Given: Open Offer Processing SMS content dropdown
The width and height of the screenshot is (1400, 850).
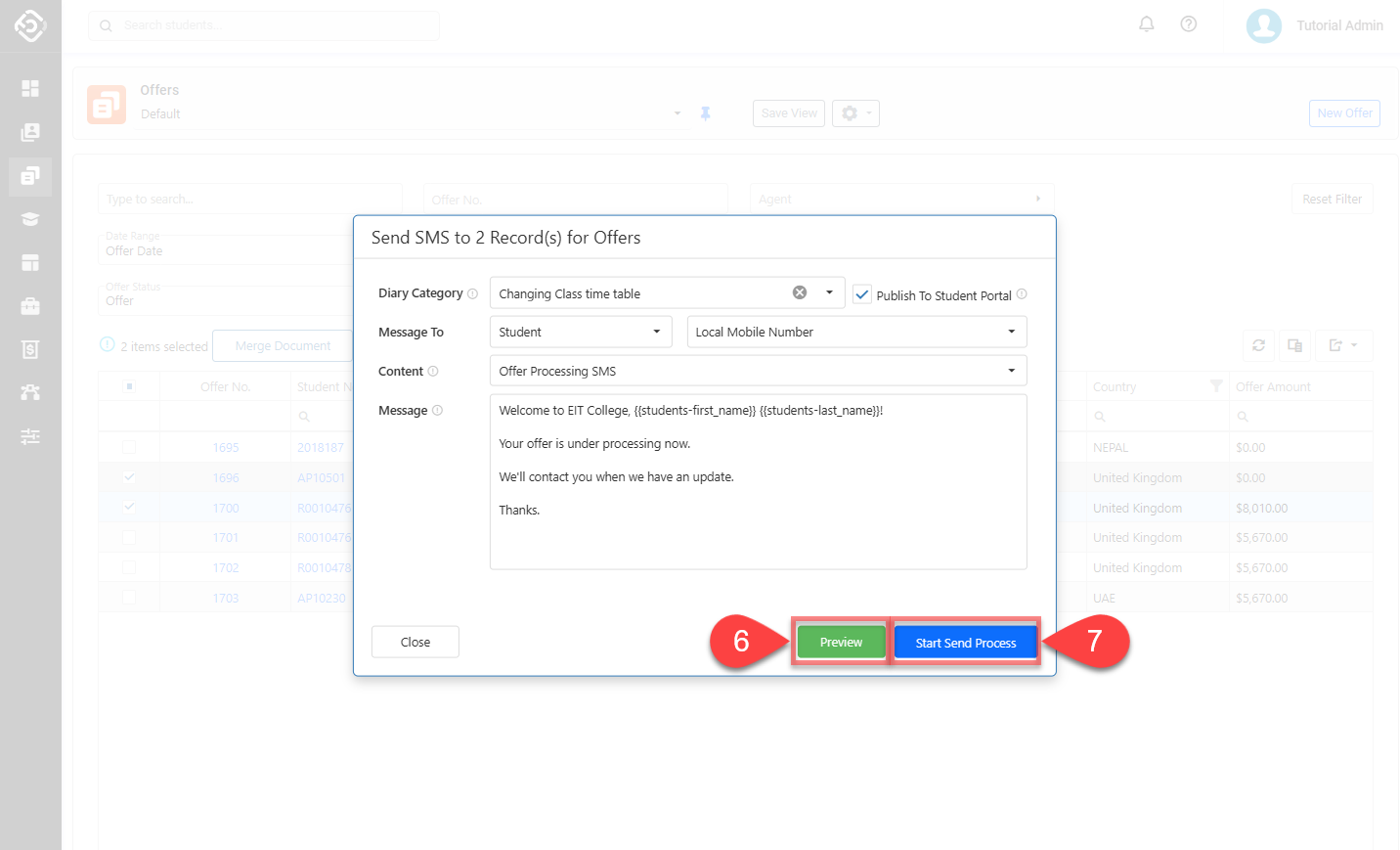Looking at the screenshot, I should click(758, 371).
